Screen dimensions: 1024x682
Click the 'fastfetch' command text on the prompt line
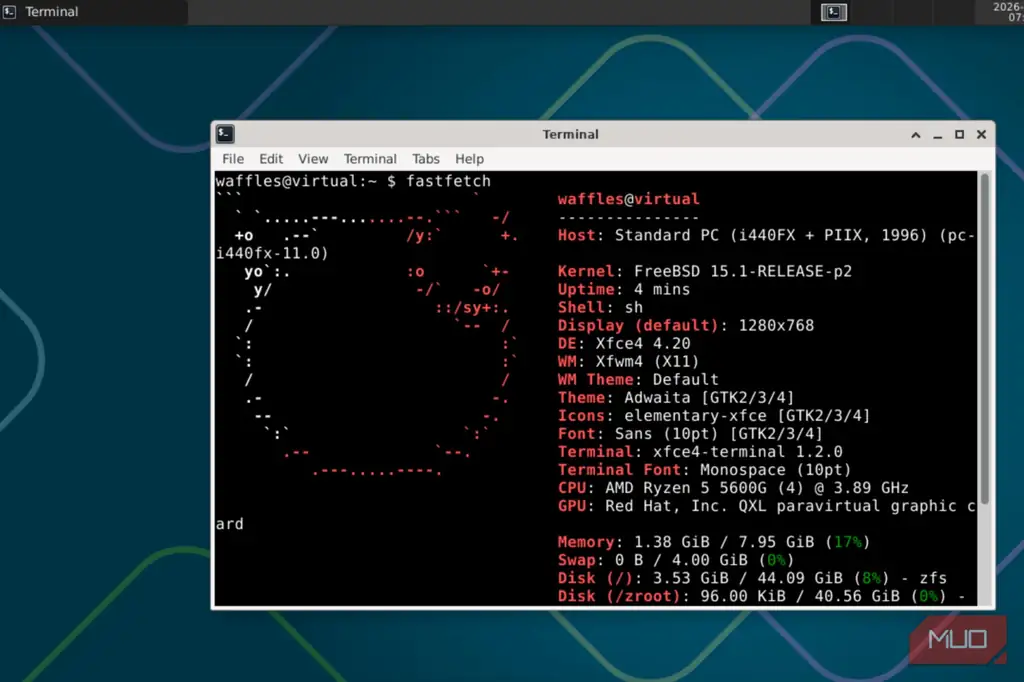click(448, 181)
